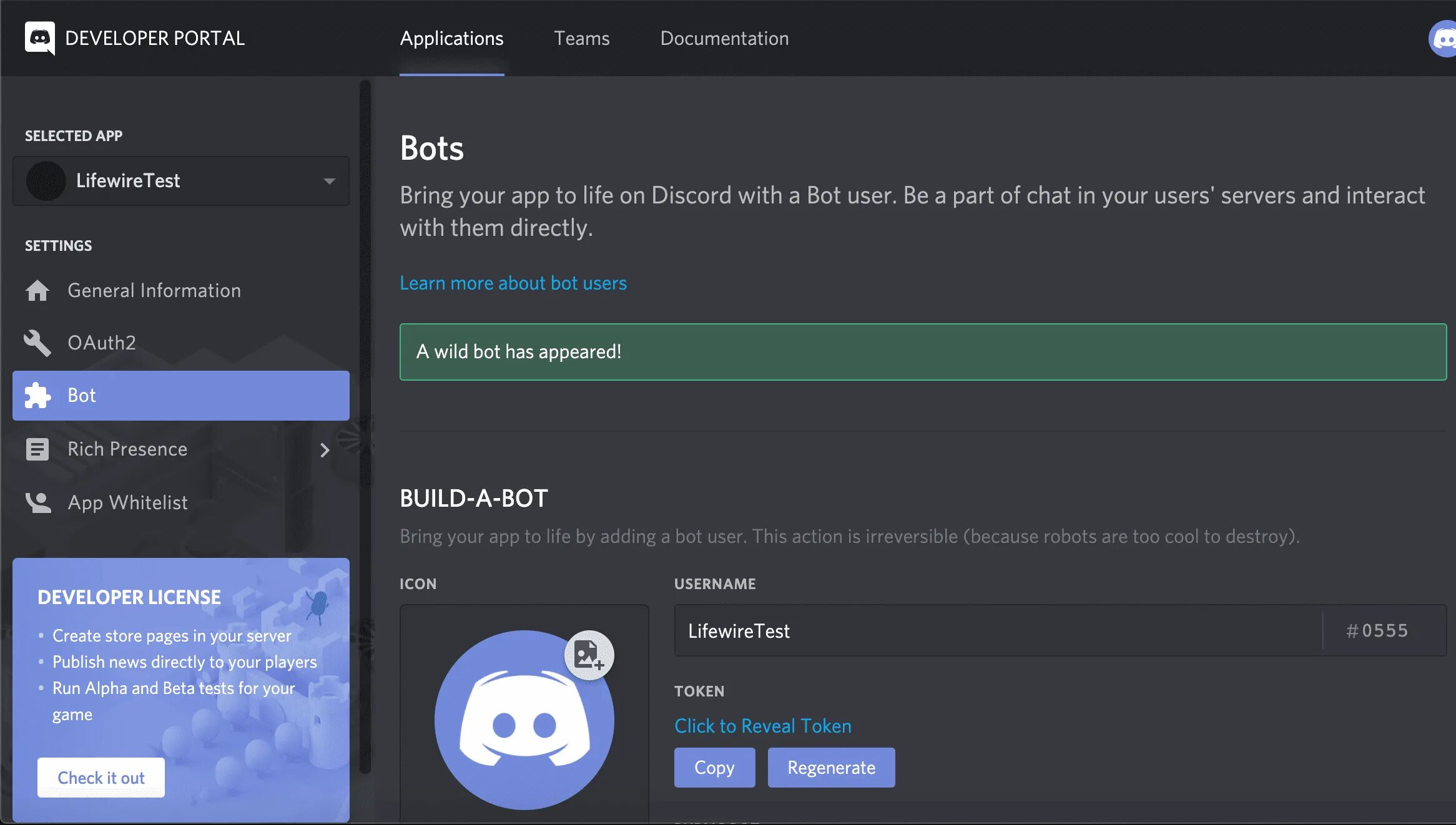Click to Reveal Token link
Viewport: 1456px width, 825px height.
click(762, 726)
